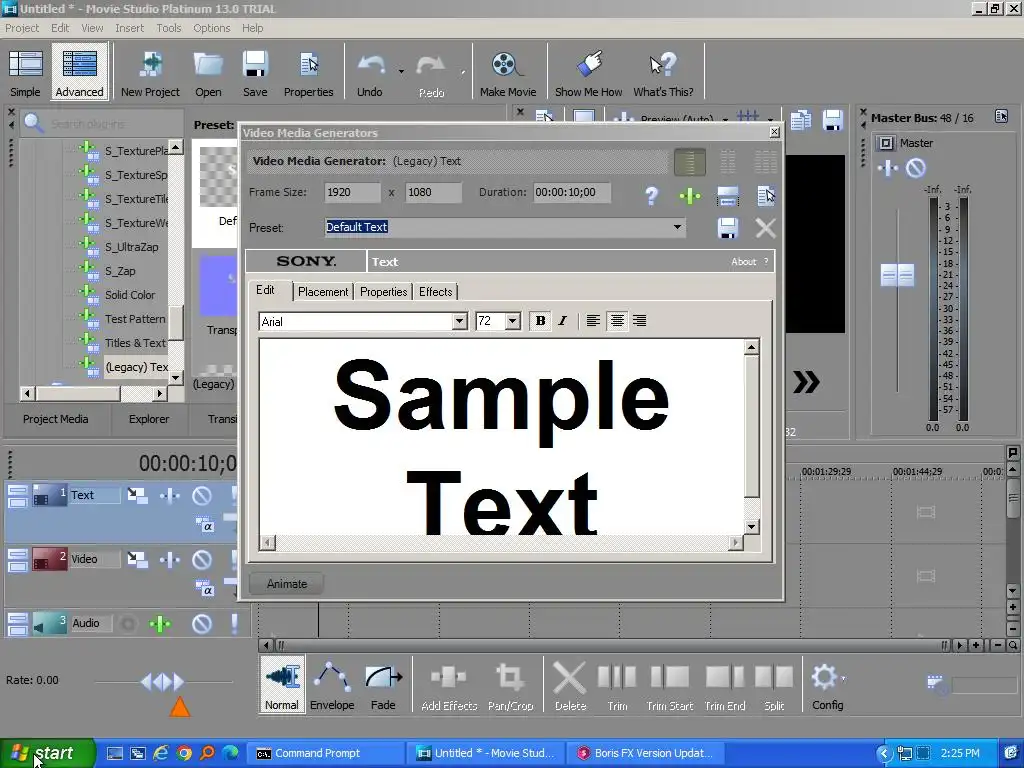Open the Undo history dropdown arrow

pos(401,71)
